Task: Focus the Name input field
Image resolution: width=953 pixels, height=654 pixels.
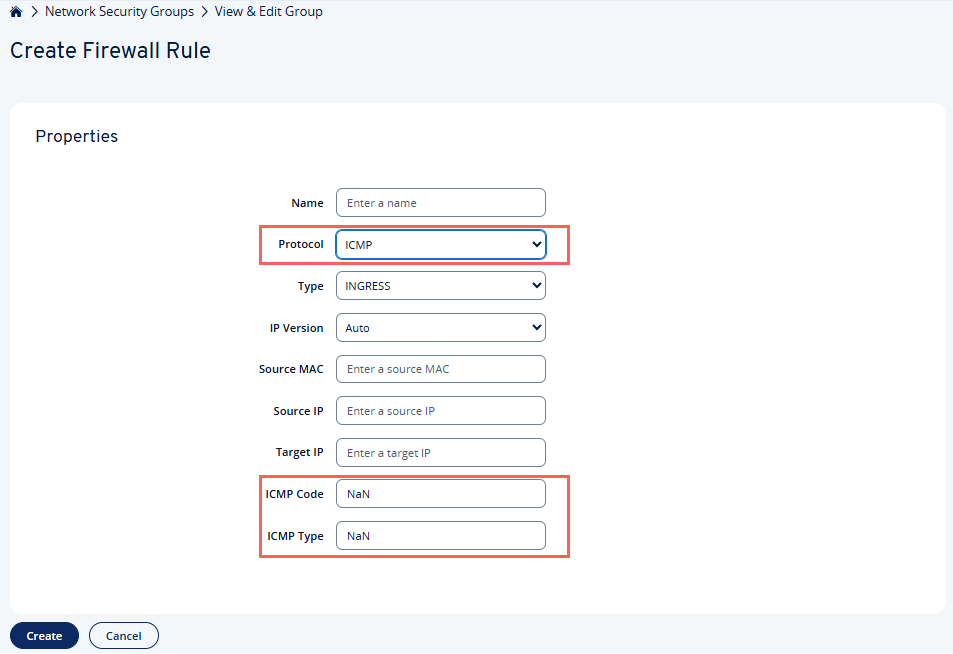Action: [x=440, y=202]
